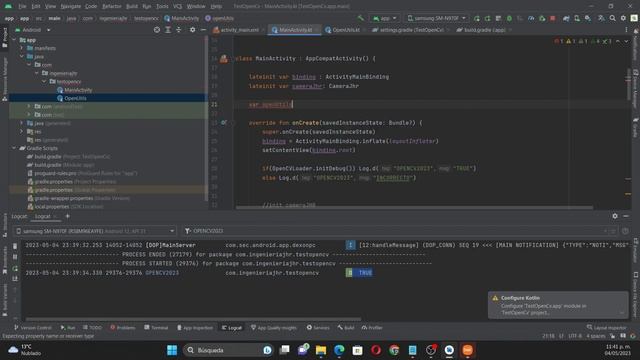The width and height of the screenshot is (640, 360).
Task: Click the red Stop button in toolbar
Action: [553, 18]
